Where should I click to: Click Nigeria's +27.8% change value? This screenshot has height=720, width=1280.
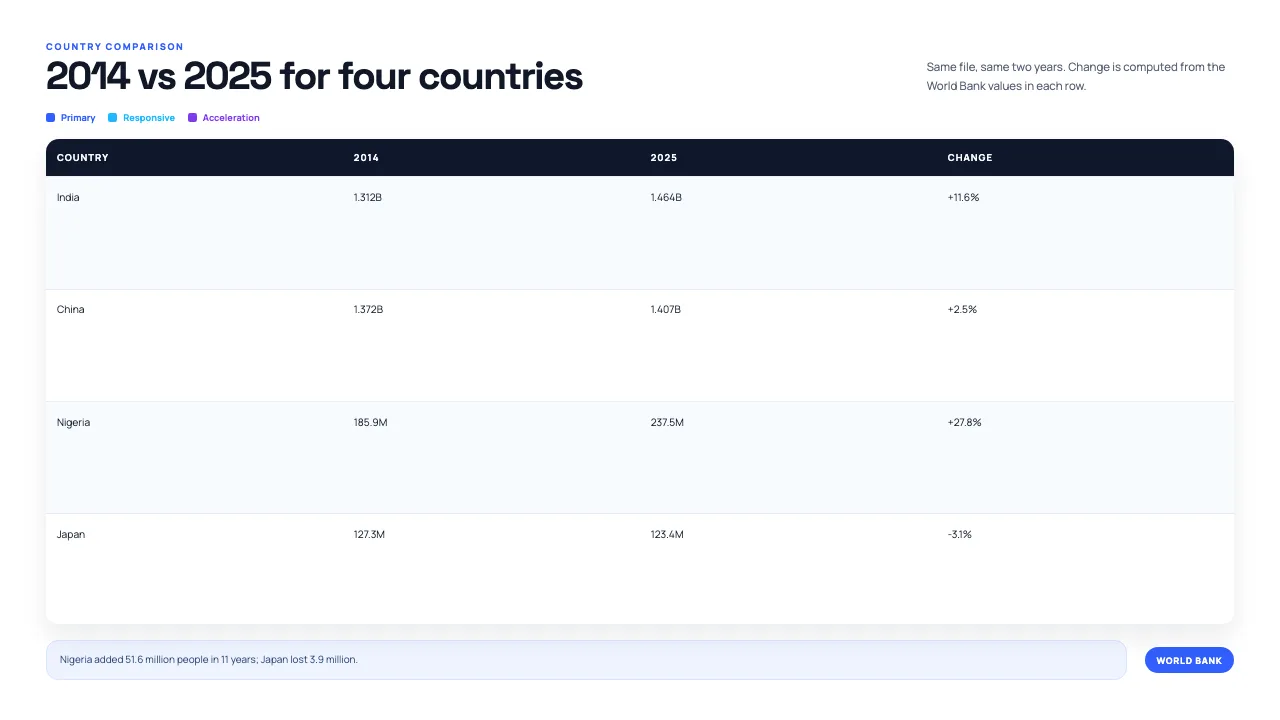[964, 422]
